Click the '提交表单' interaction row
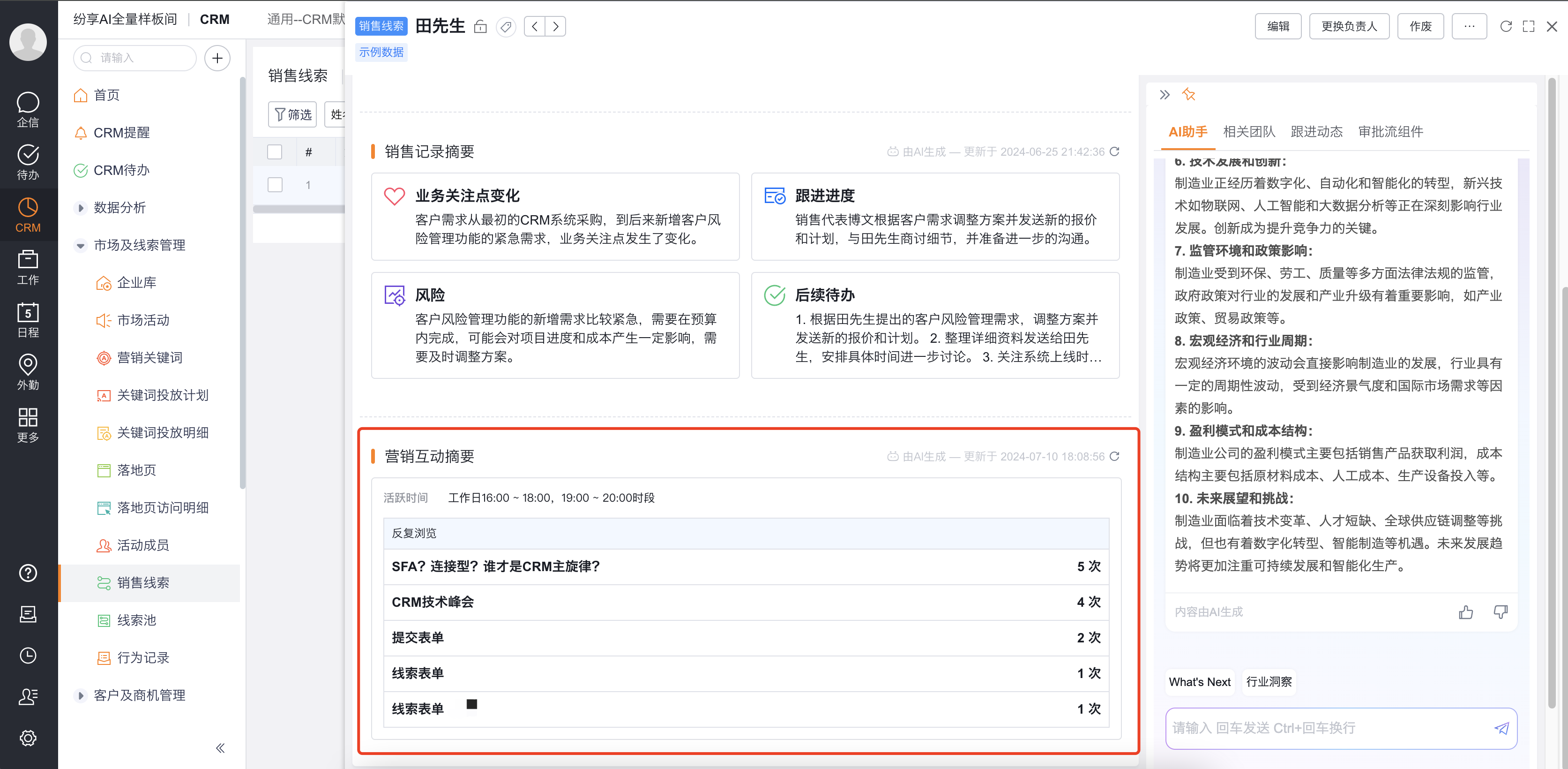The height and width of the screenshot is (769, 1568). (x=746, y=638)
